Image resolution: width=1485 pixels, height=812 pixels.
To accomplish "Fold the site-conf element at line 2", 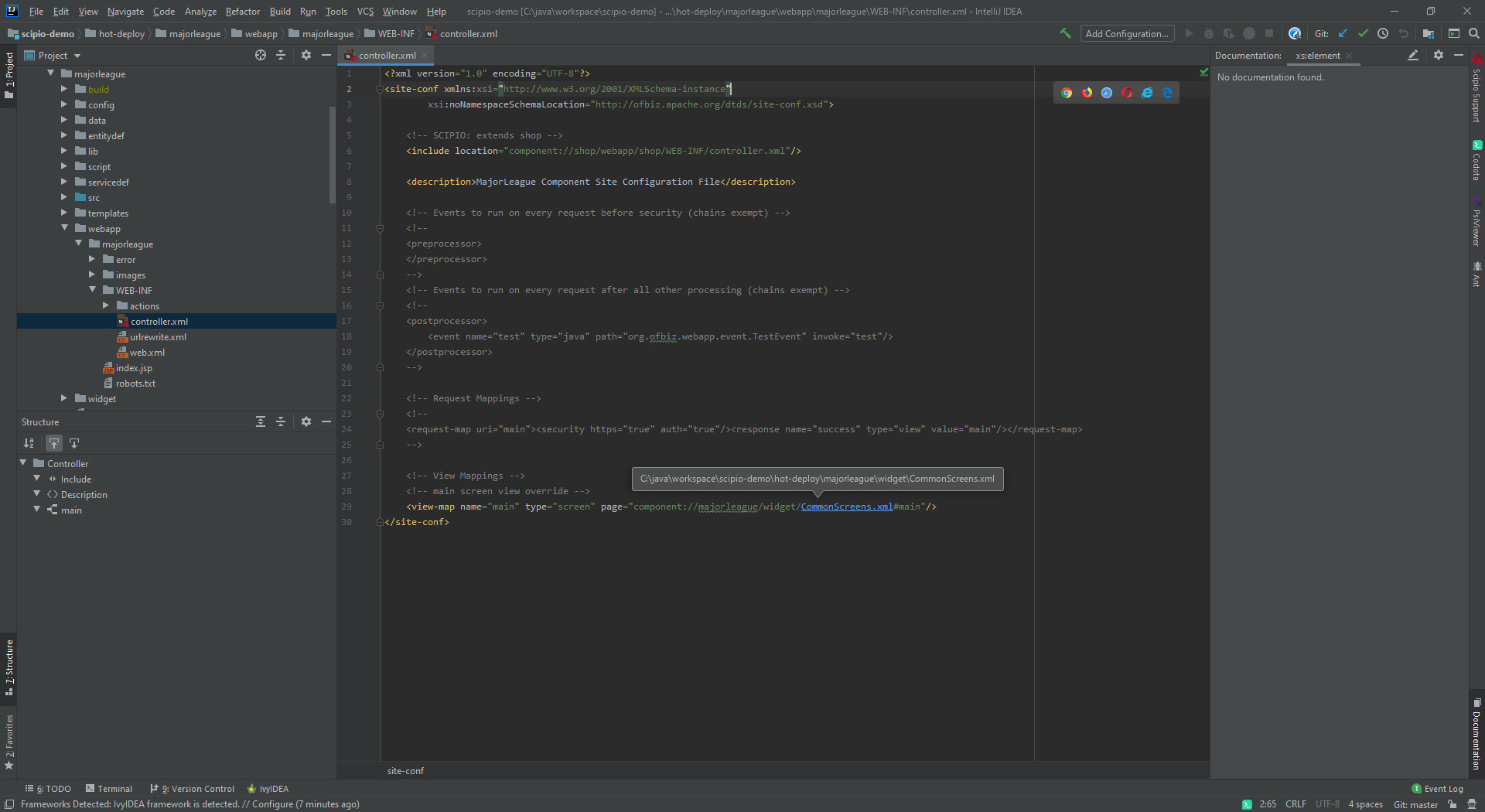I will click(x=380, y=89).
